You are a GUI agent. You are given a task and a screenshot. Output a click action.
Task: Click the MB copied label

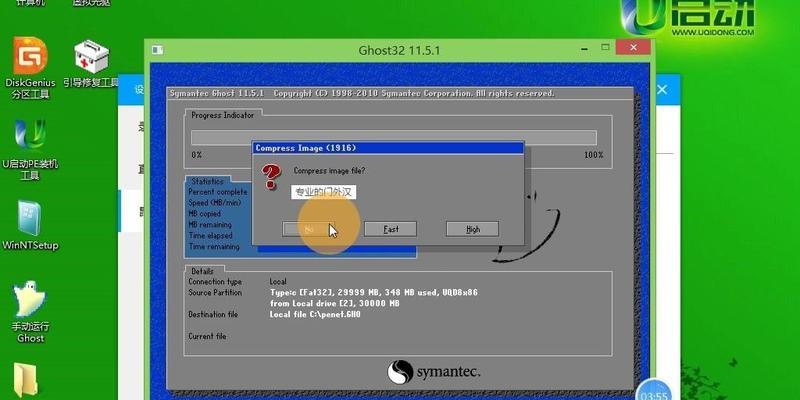coord(205,214)
